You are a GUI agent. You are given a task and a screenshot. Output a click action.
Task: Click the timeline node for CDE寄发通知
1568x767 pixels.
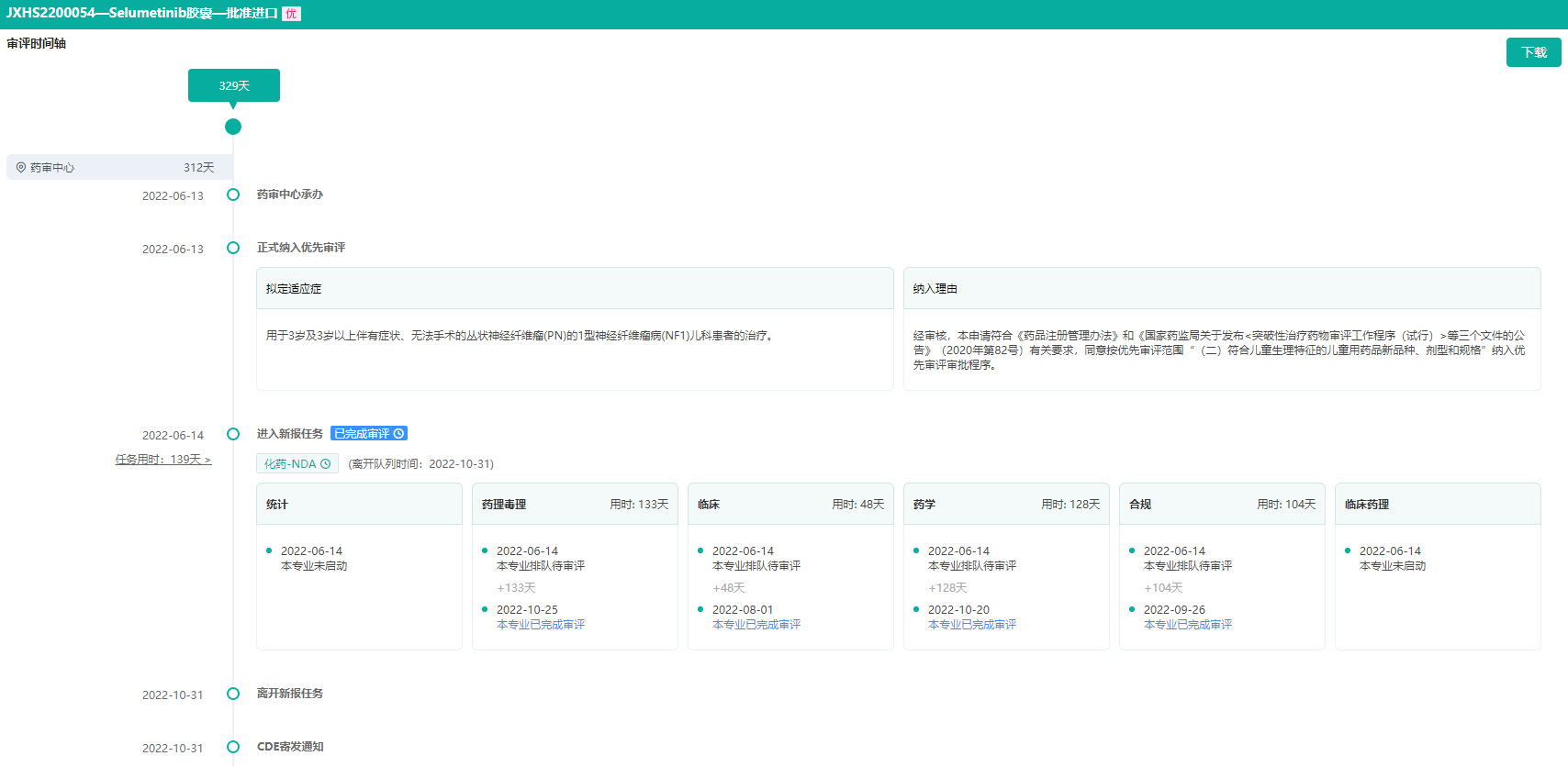point(233,747)
